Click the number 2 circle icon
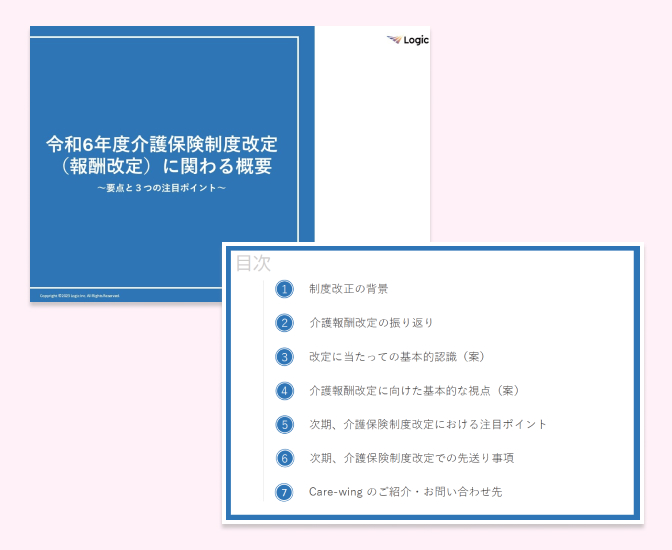Screen dimensions: 672x550 click(285, 323)
